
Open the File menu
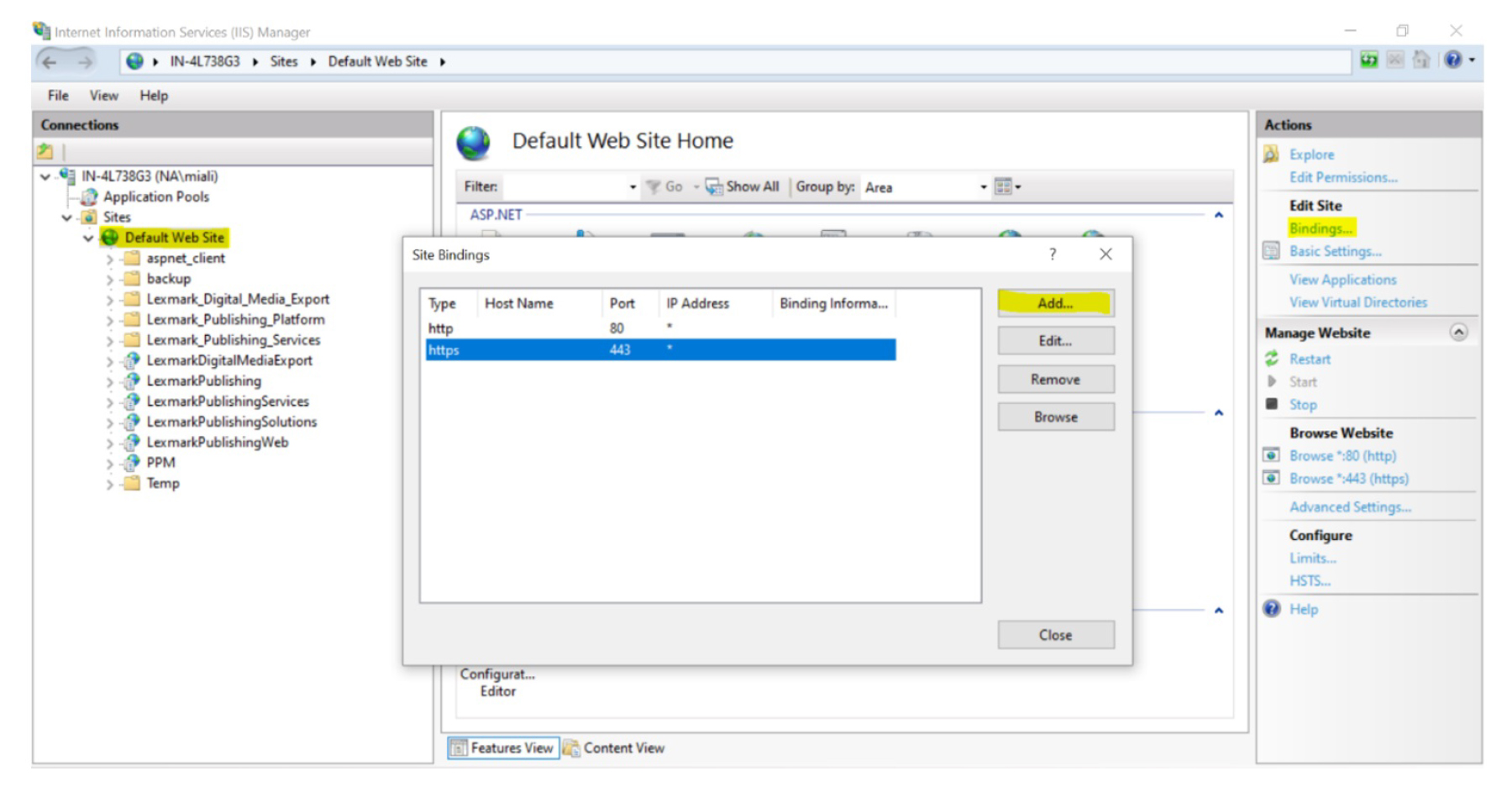58,96
